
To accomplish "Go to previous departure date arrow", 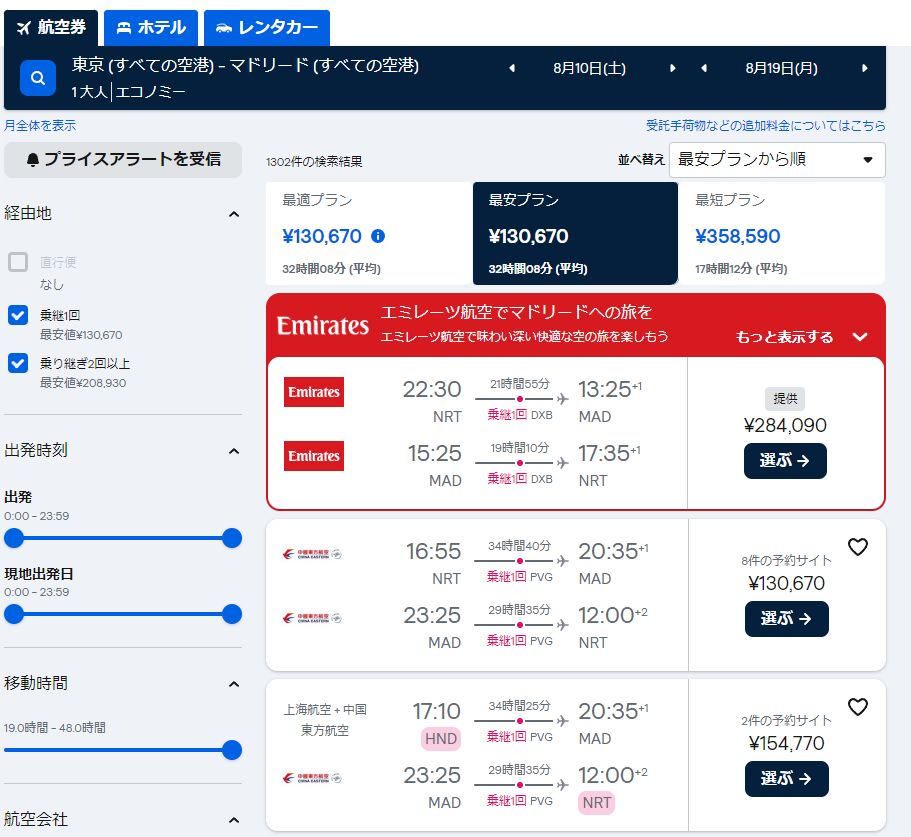I will pos(512,68).
